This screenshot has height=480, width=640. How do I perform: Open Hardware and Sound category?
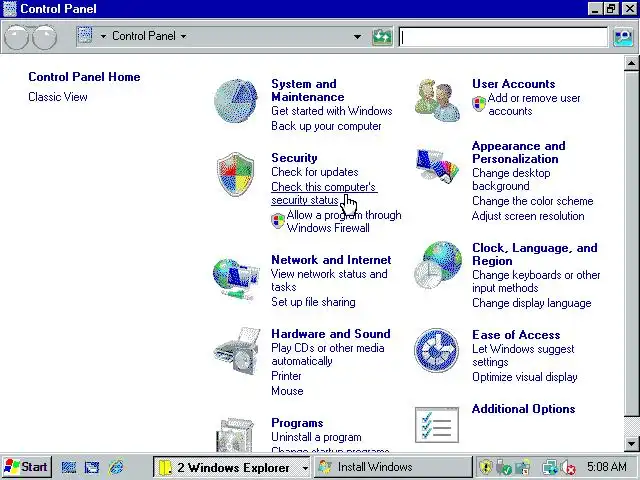pyautogui.click(x=331, y=334)
